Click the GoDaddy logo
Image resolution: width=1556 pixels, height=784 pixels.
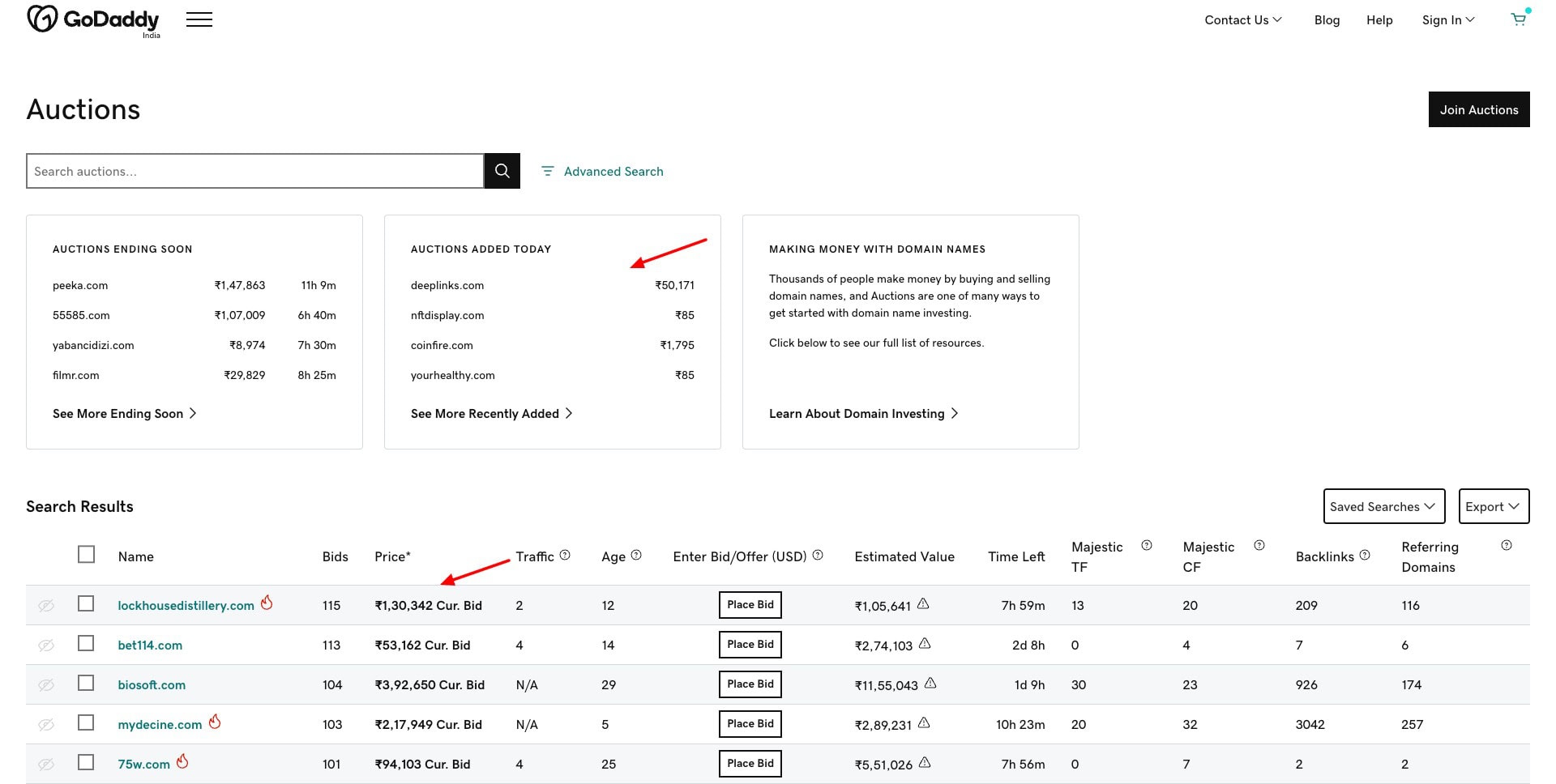click(x=92, y=19)
